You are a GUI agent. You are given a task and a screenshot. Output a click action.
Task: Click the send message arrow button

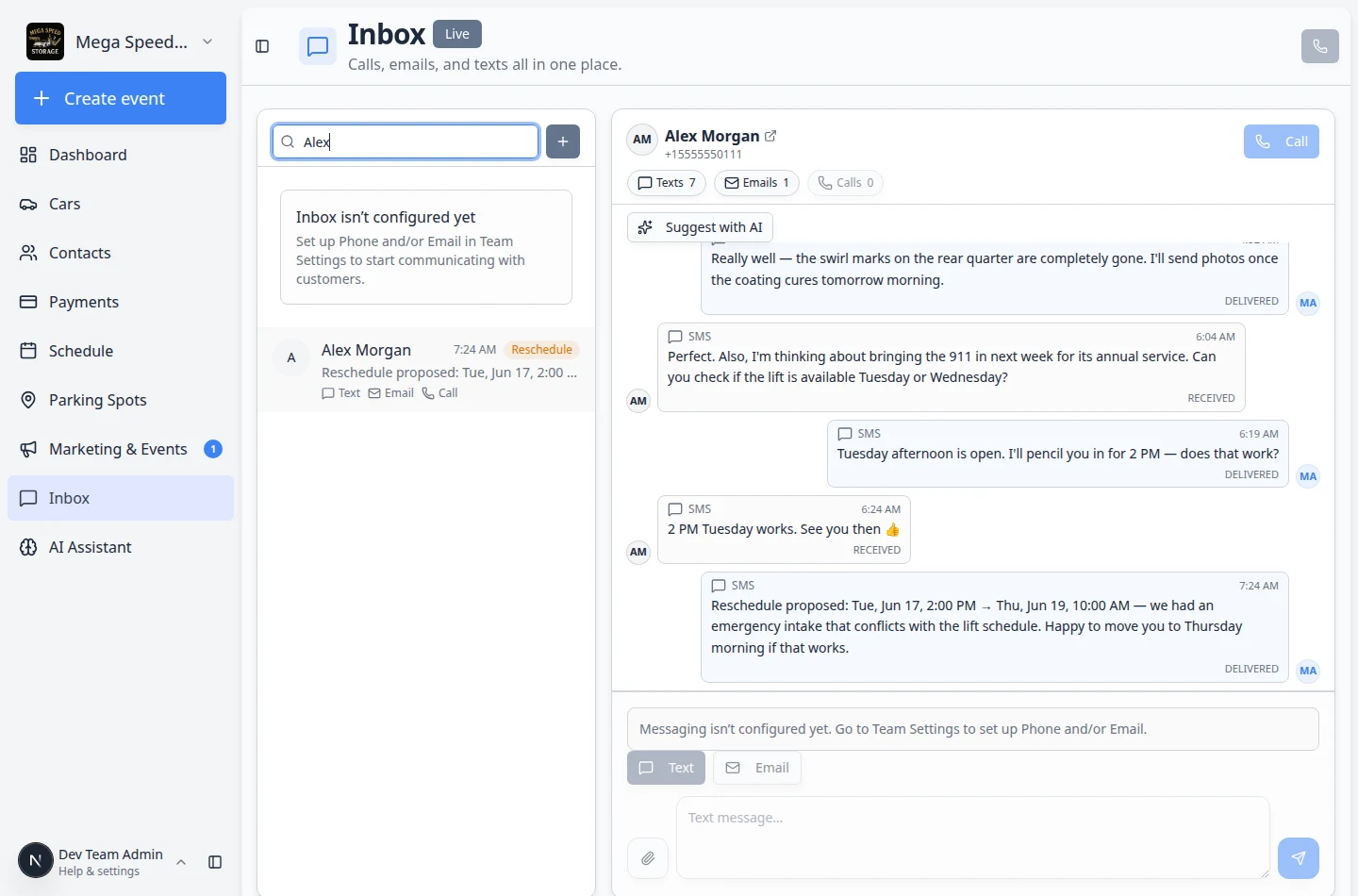(1299, 858)
